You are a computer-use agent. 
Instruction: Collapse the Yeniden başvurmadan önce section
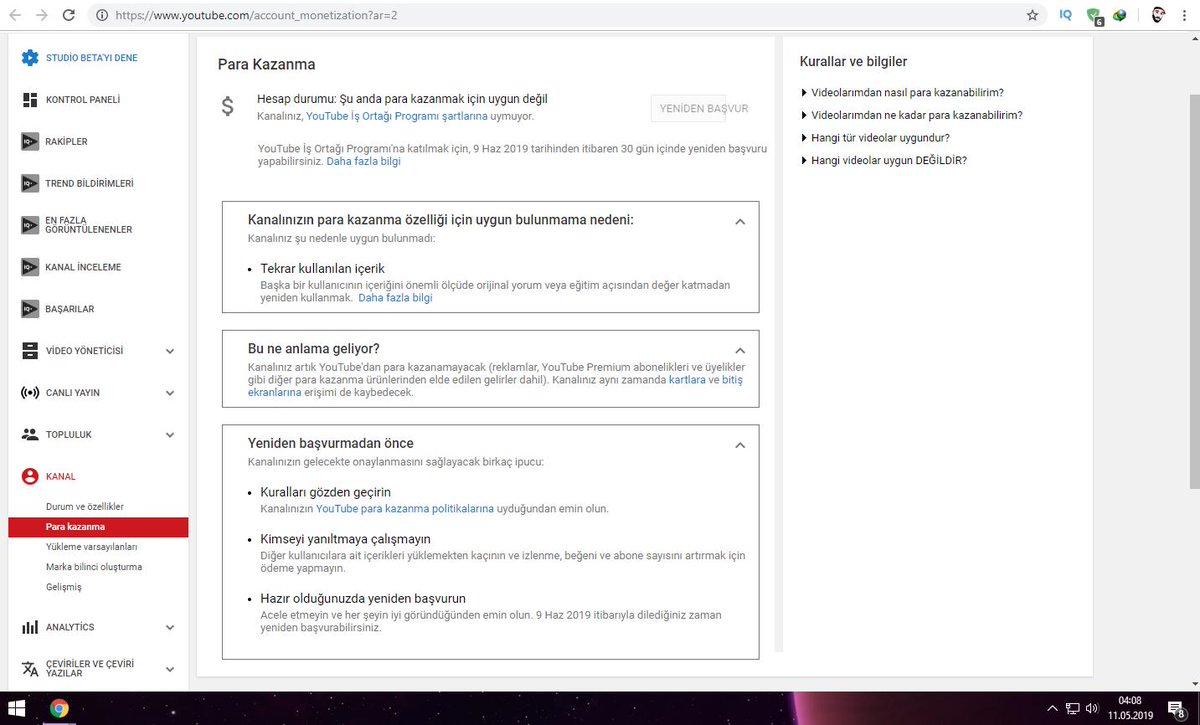point(740,445)
